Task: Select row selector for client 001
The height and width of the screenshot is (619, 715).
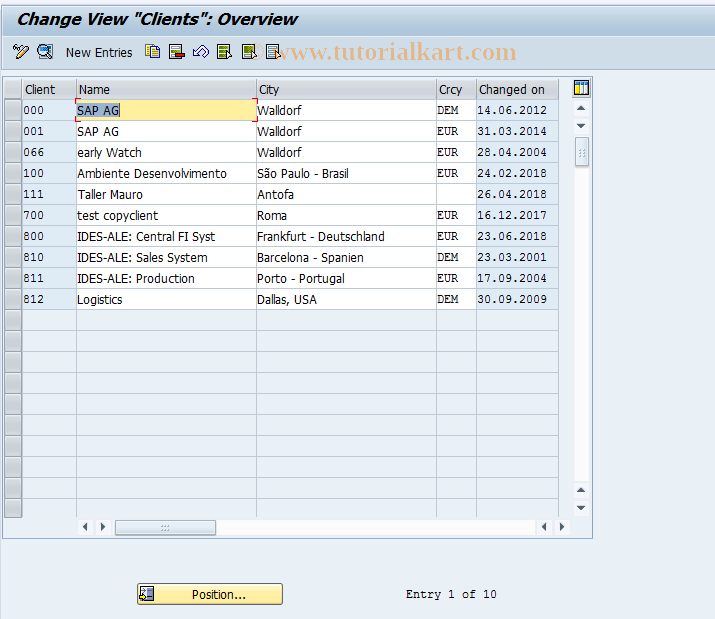Action: (x=13, y=131)
